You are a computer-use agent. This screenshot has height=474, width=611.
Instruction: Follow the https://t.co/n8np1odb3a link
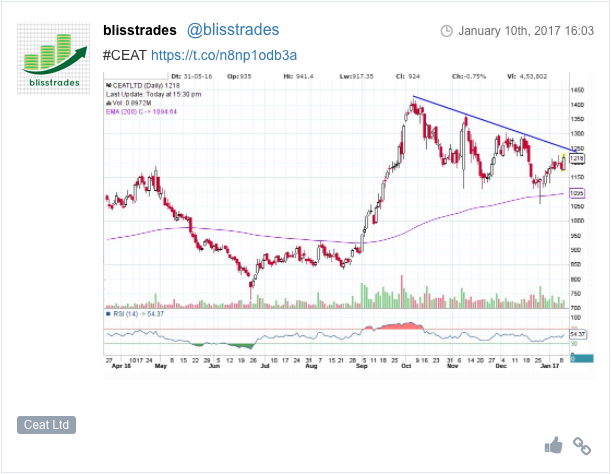coord(224,55)
